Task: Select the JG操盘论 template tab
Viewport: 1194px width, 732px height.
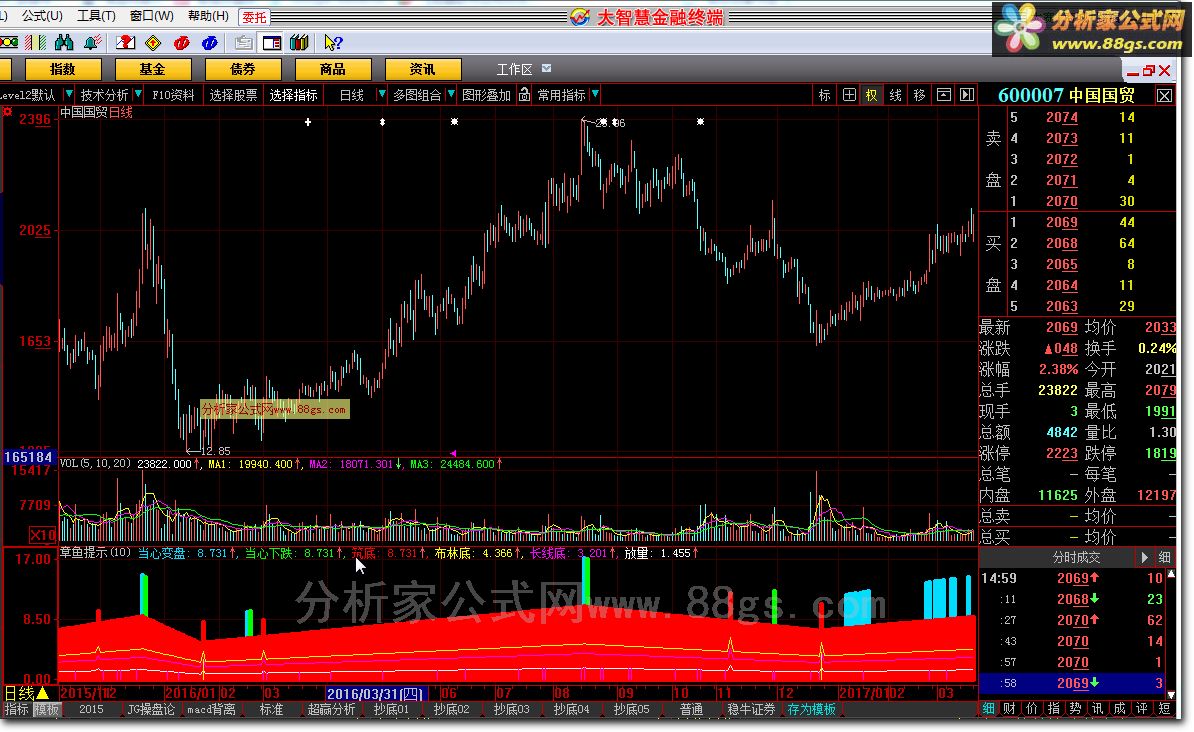Action: [x=151, y=709]
